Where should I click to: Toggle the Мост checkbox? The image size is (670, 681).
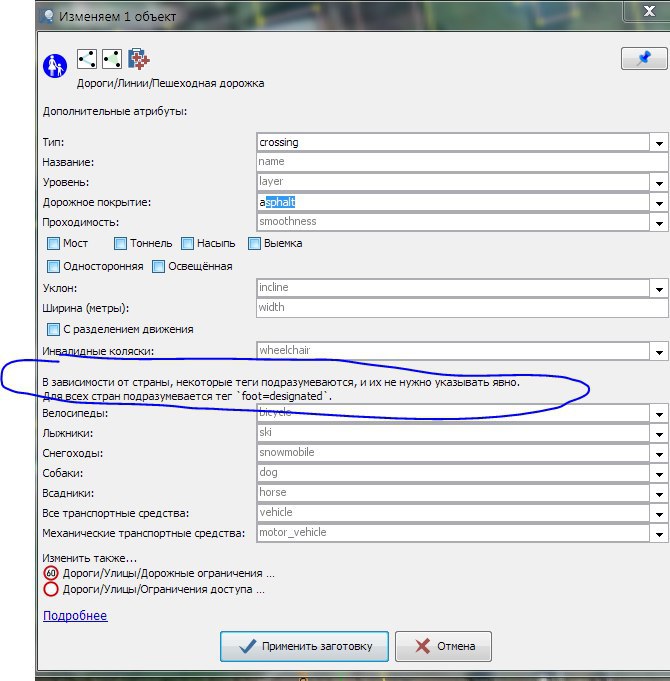(x=53, y=243)
